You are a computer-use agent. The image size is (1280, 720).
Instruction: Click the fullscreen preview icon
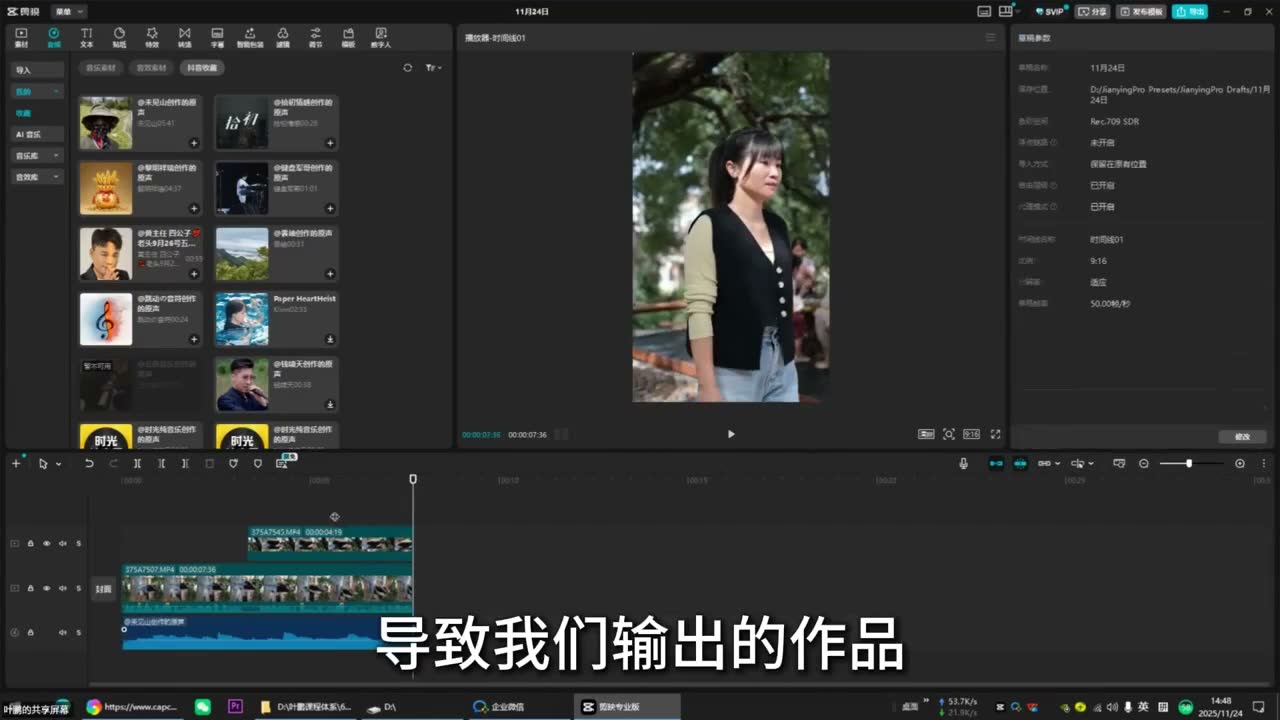[x=995, y=434]
